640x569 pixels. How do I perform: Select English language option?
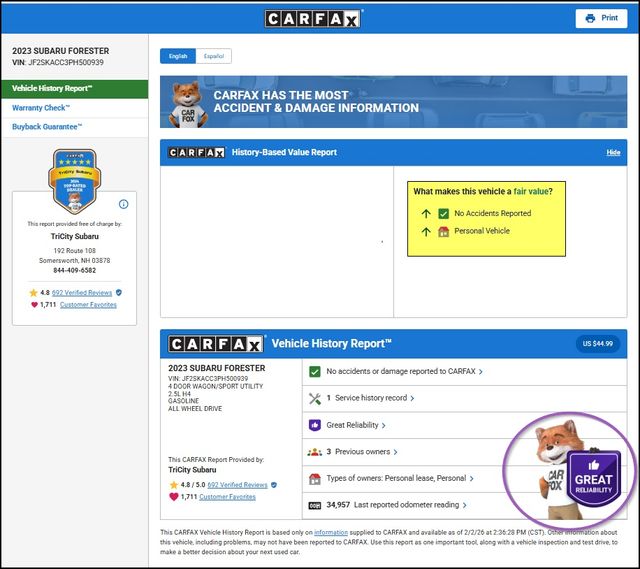(x=178, y=57)
